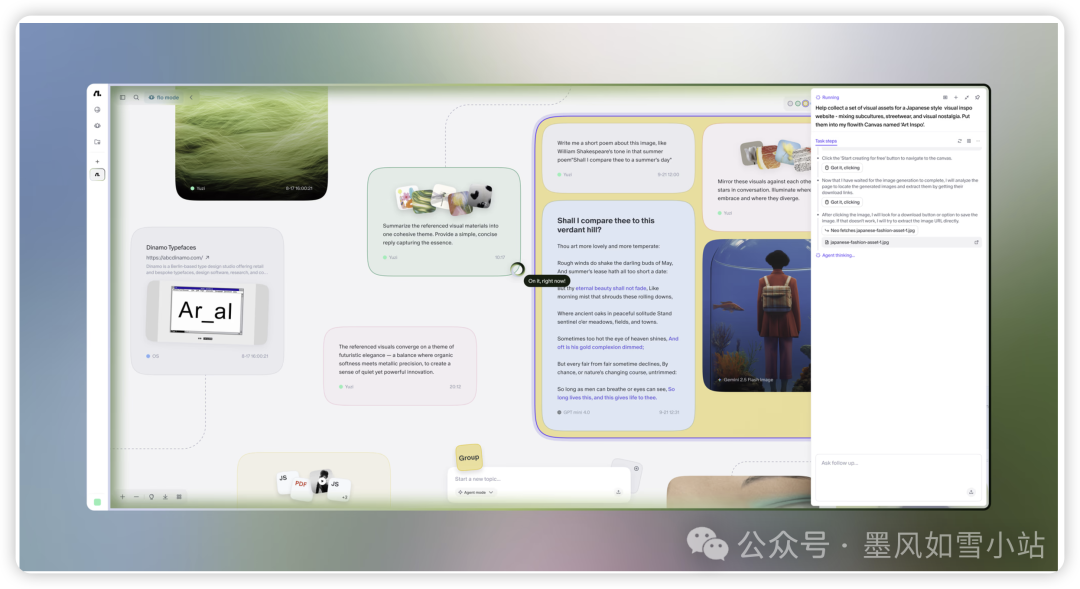
Task: Select the 'referenced visuals converge' reply node
Action: 399,366
